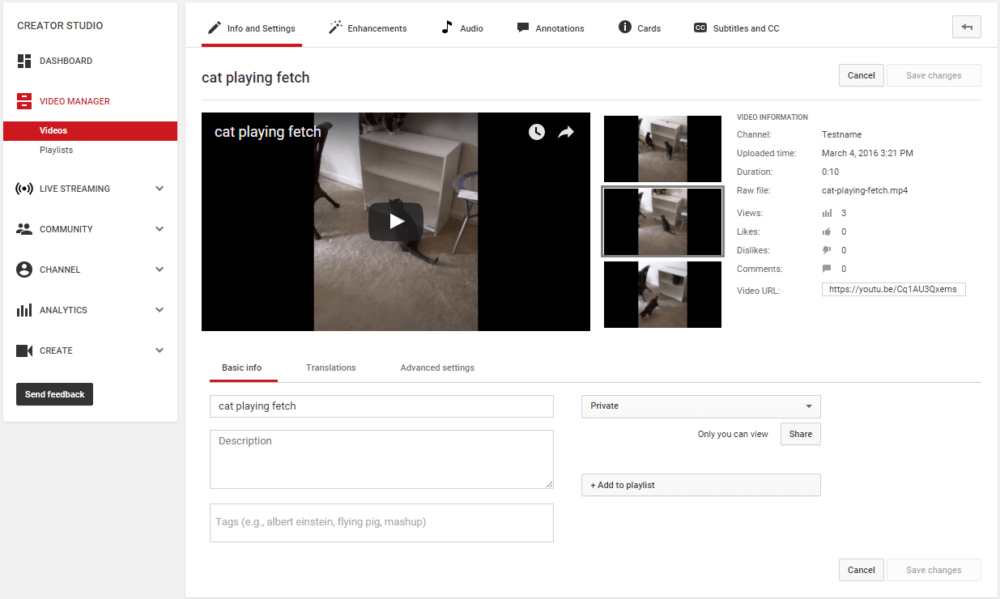Viewport: 1000px width, 599px height.
Task: Switch to the Translations tab
Action: tap(330, 367)
